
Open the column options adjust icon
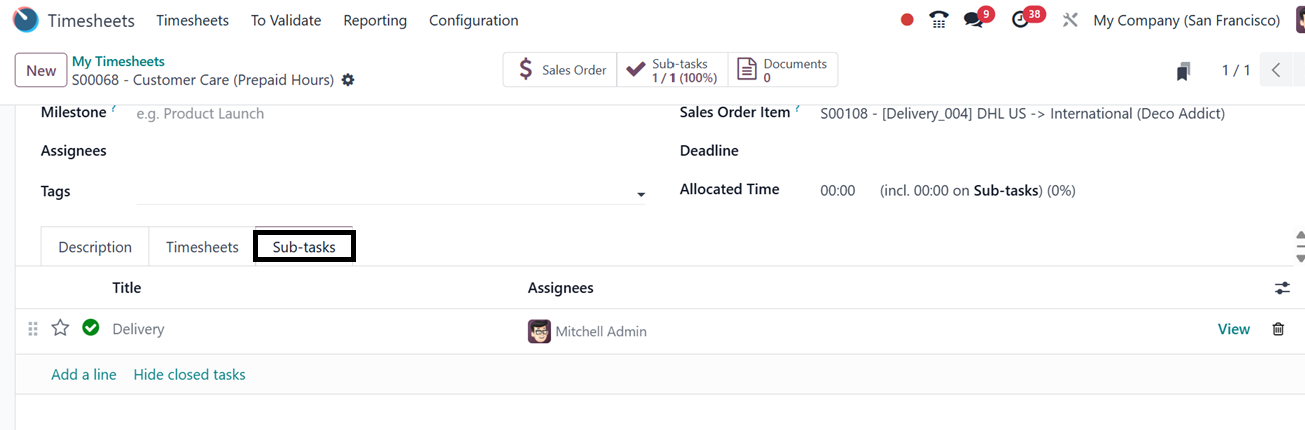1282,288
